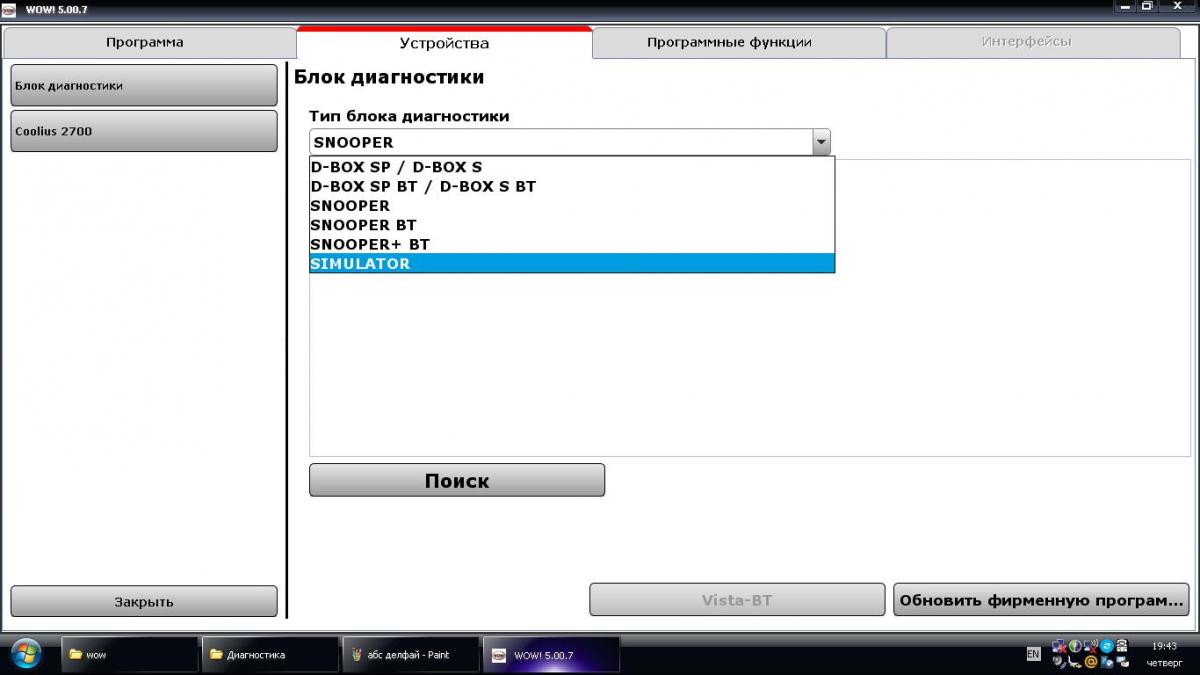The width and height of the screenshot is (1200, 675).
Task: Switch to the Программа tab
Action: click(150, 42)
